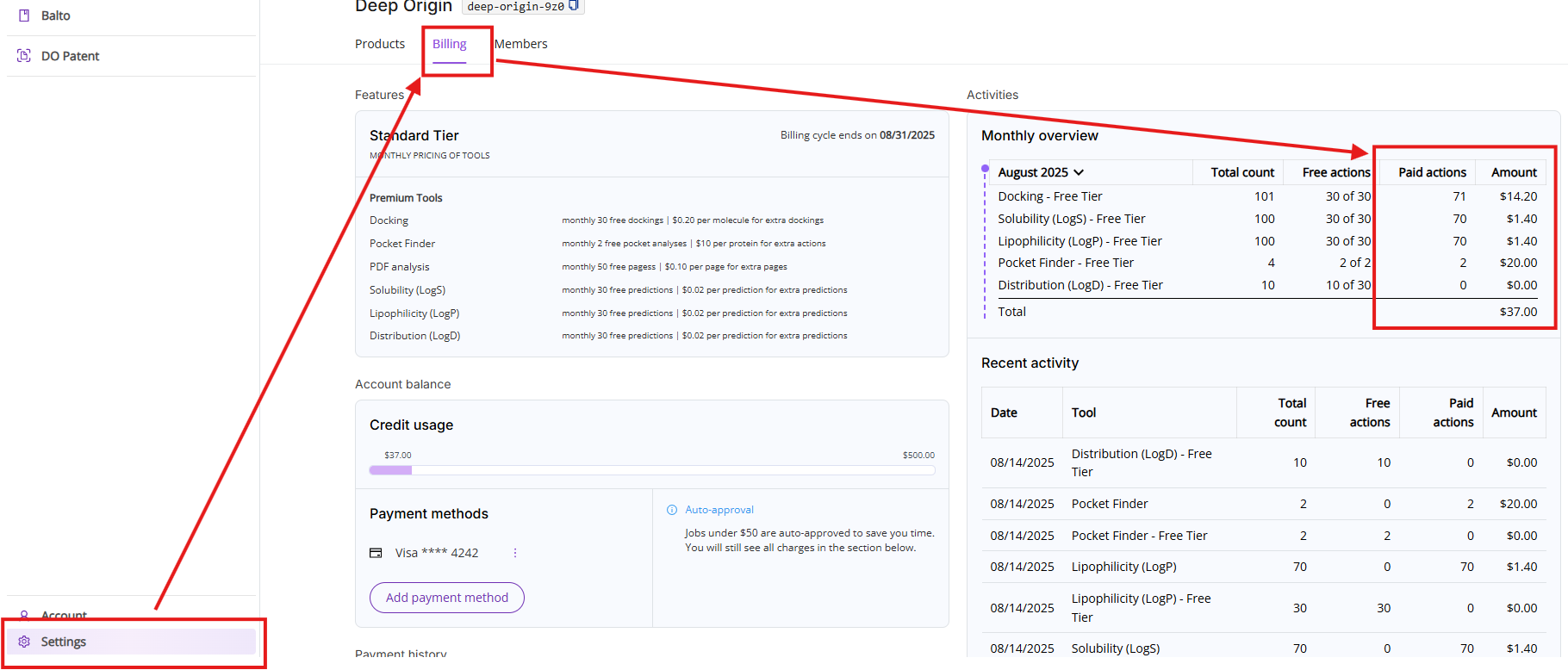Open the Members tab
This screenshot has width=1568, height=670.
coord(520,44)
